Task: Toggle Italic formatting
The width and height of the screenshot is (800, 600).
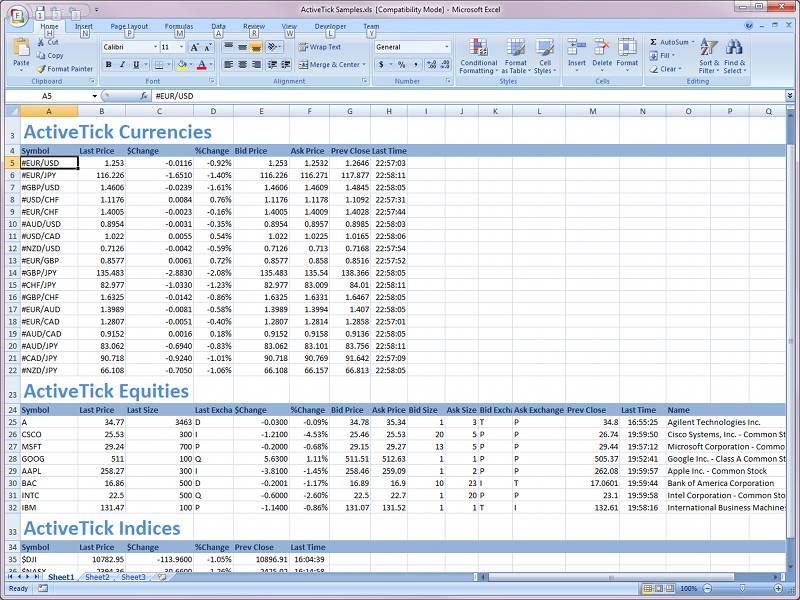Action: pos(123,65)
